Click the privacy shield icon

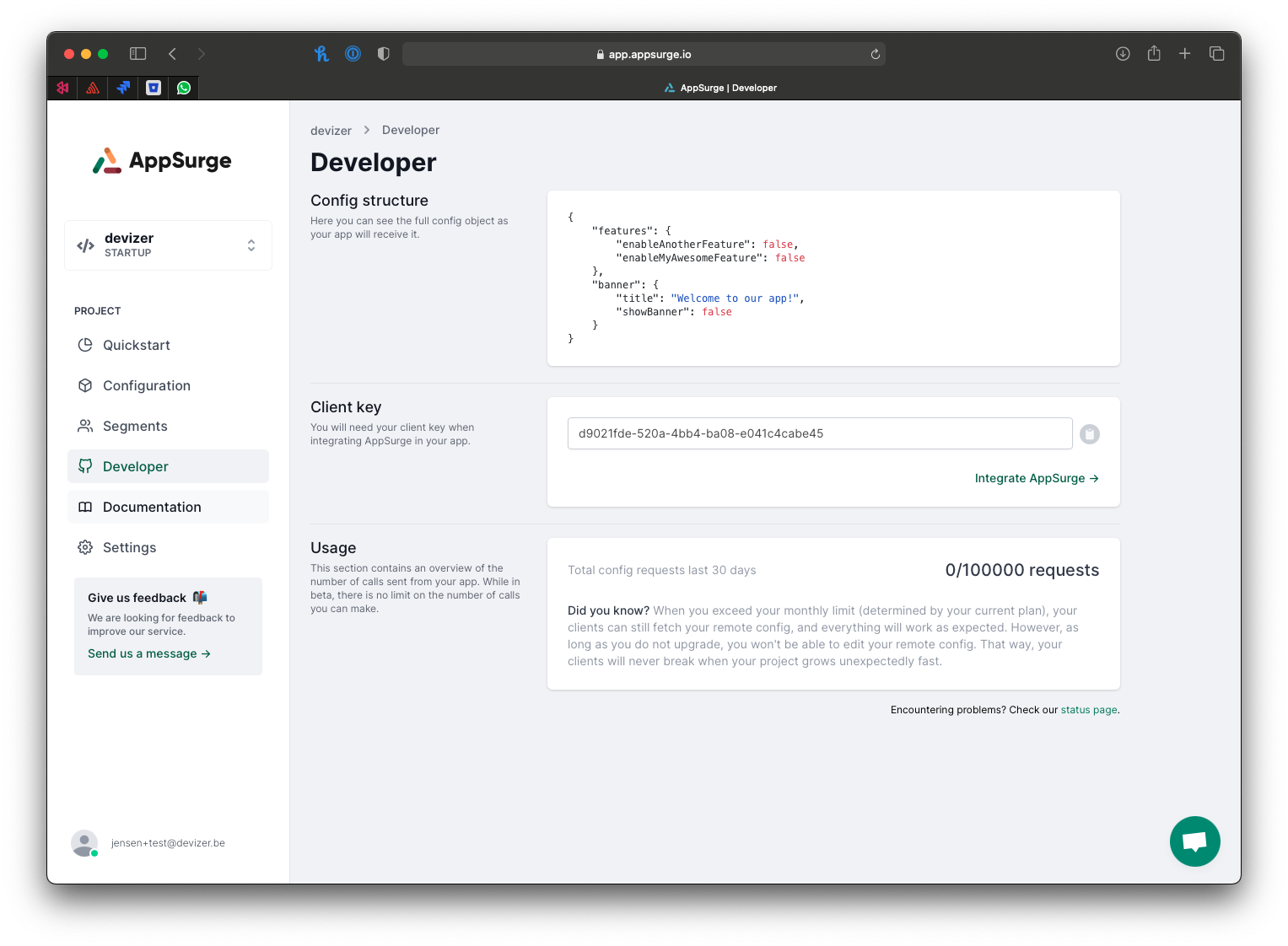384,54
